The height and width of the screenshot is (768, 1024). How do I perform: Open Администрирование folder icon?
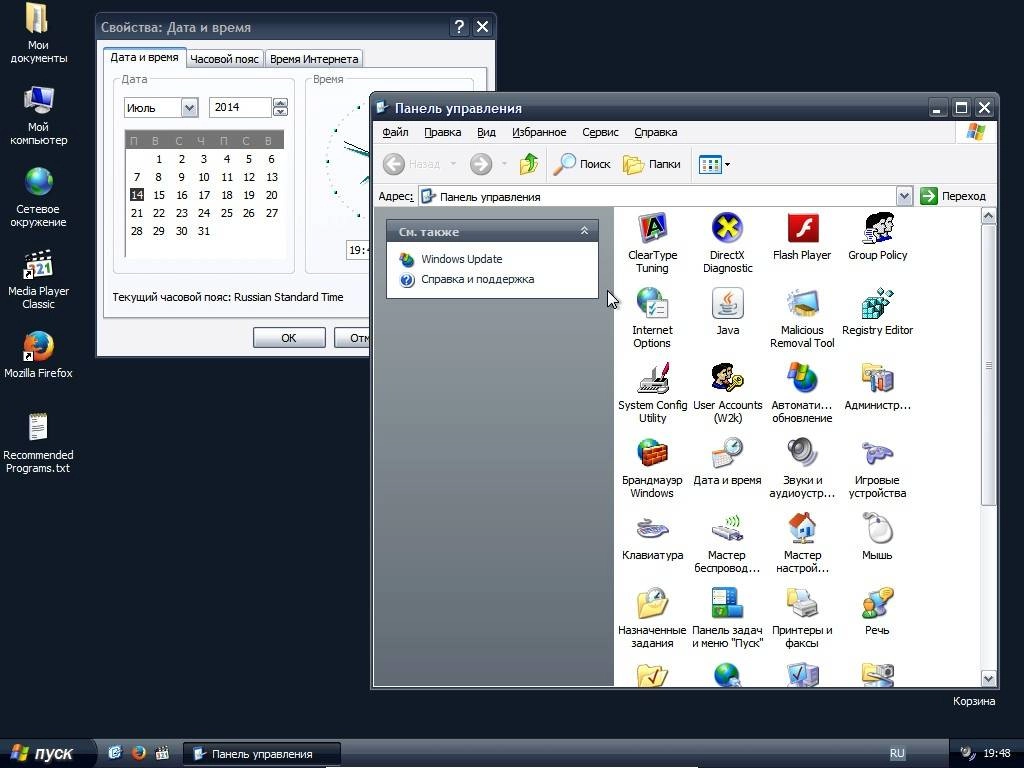click(x=877, y=387)
